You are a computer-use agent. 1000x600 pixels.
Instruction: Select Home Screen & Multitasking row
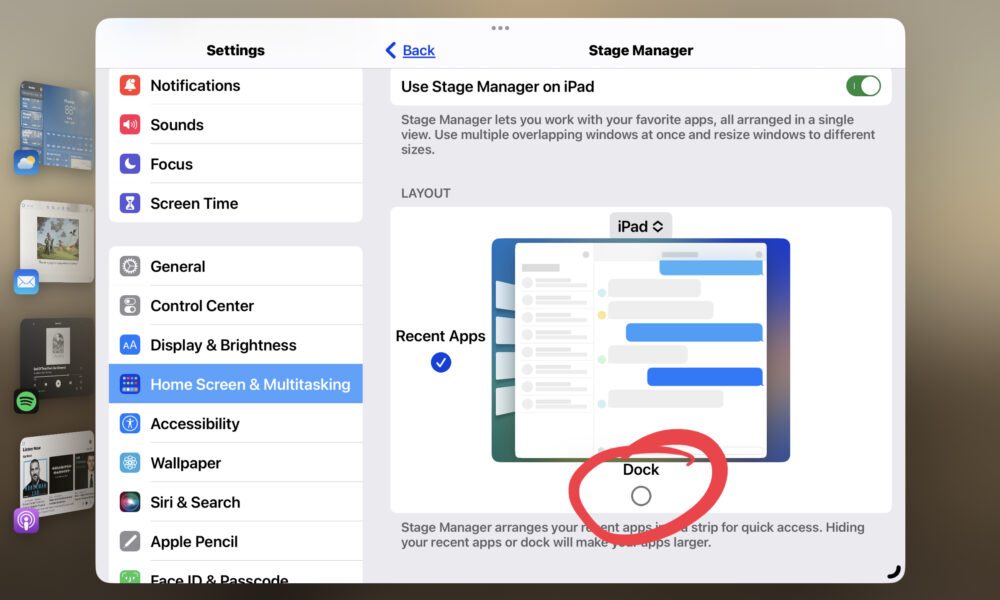[x=236, y=384]
